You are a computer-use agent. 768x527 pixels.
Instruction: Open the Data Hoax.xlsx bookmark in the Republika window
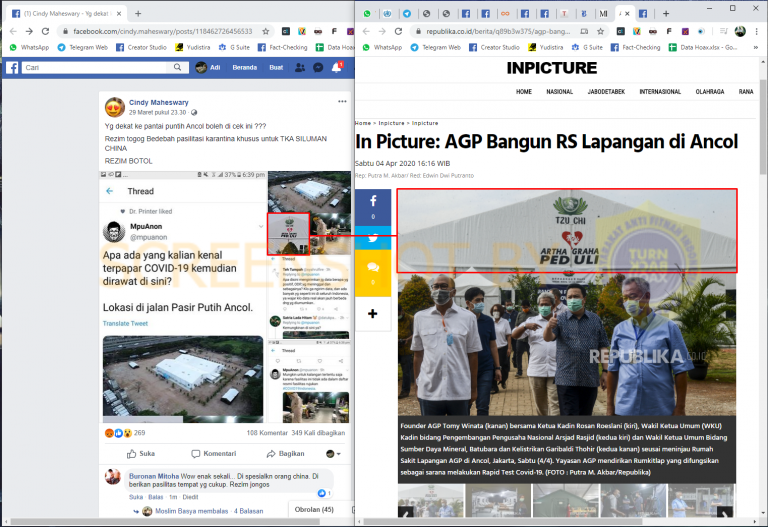click(x=703, y=48)
